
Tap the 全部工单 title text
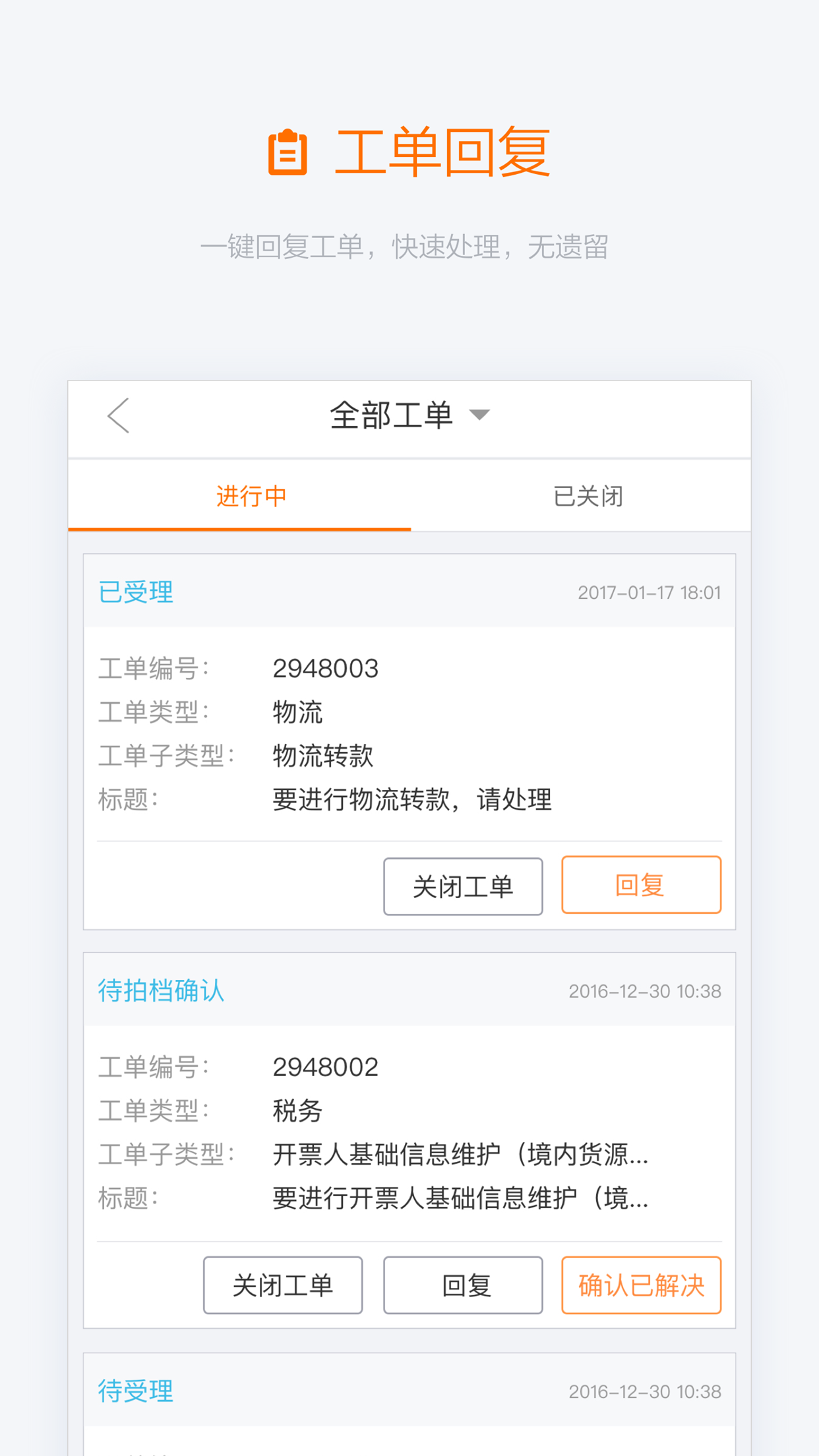click(x=391, y=415)
